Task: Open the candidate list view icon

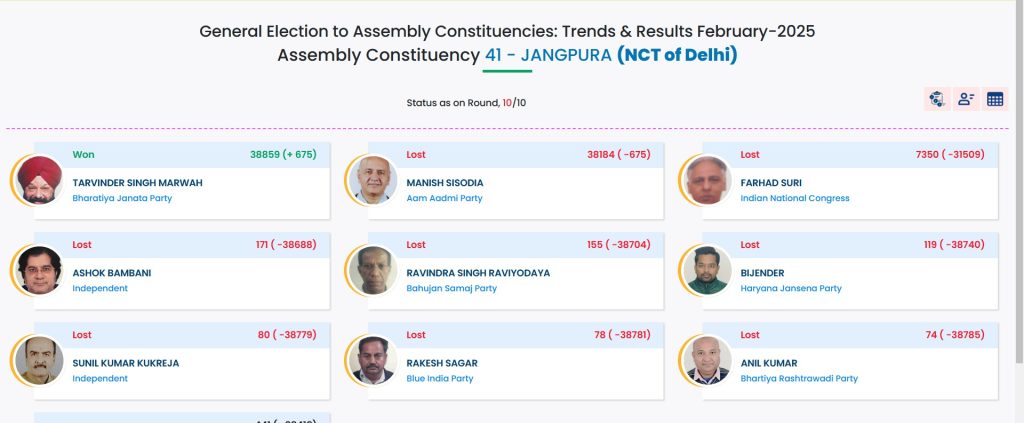Action: 966,99
